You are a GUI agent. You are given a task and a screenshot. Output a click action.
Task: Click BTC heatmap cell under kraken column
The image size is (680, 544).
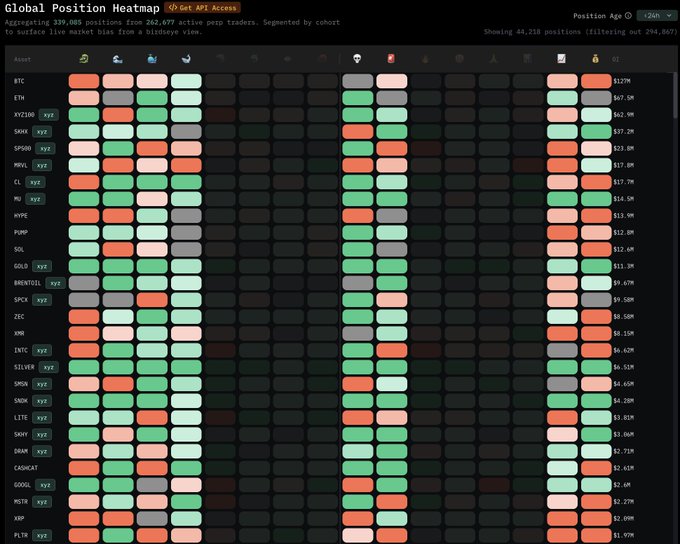coord(84,81)
